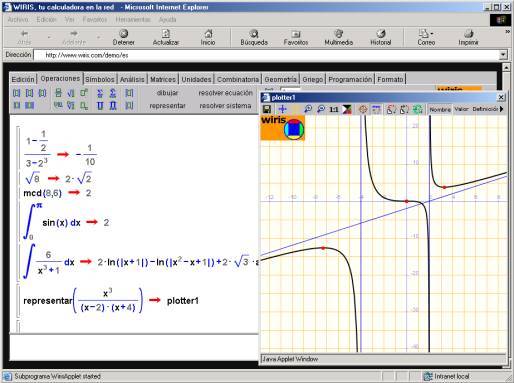The height and width of the screenshot is (383, 514).
Task: Click the Intranet local status bar zone
Action: coord(447,376)
